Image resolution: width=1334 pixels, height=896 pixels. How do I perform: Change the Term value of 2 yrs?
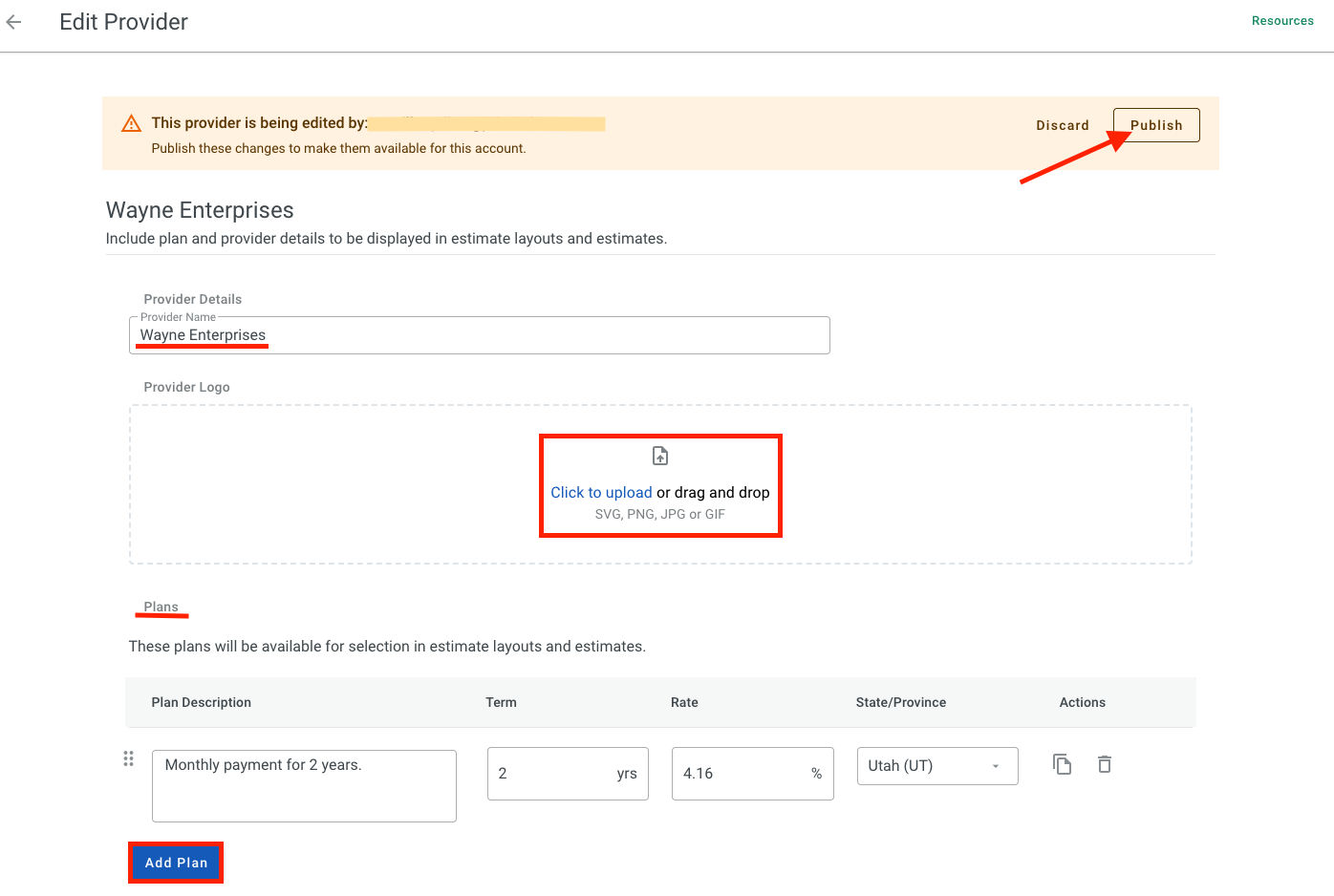(568, 774)
